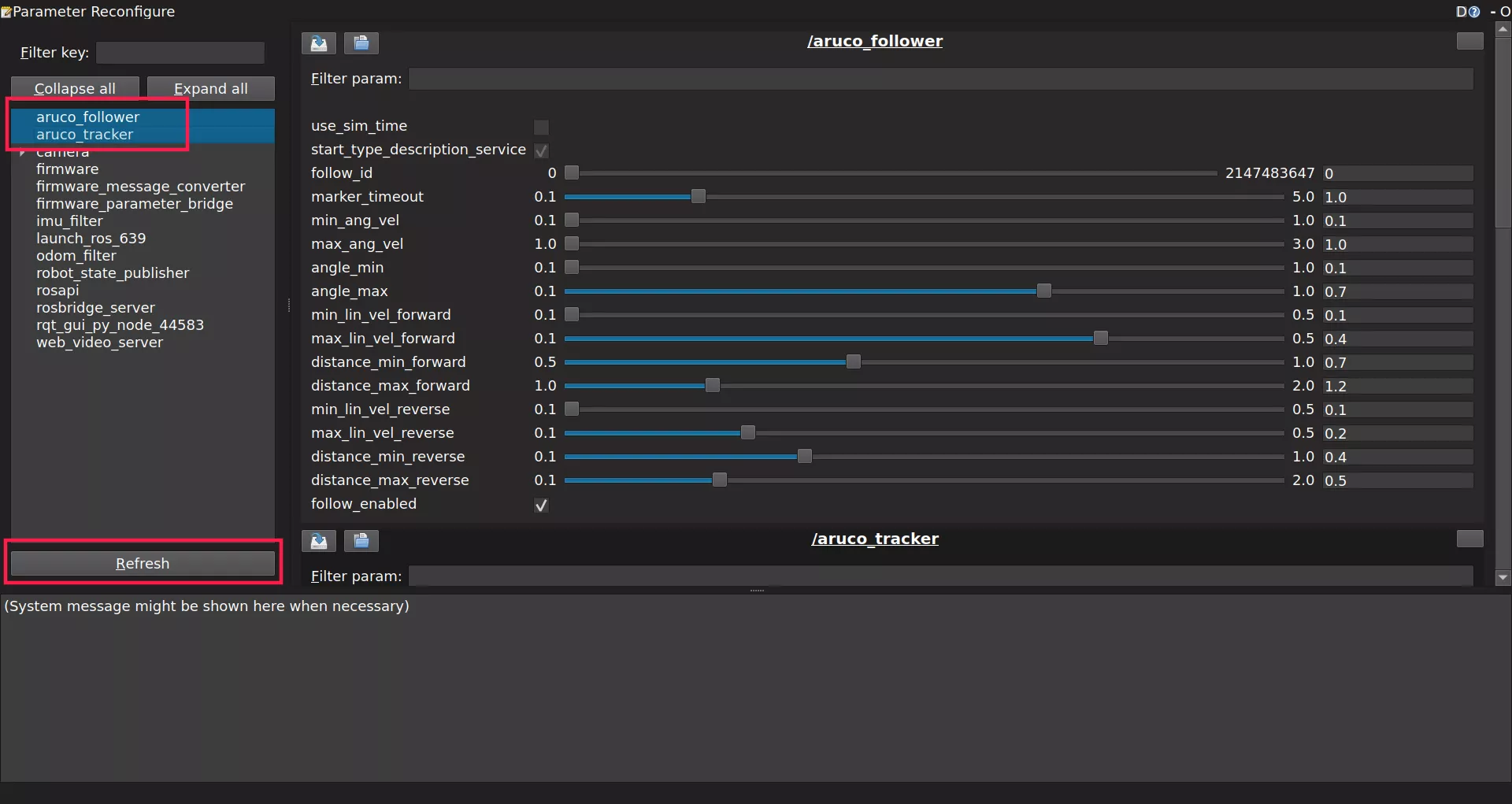Viewport: 1512px width, 804px height.
Task: Click the load-from-file icon for /aruco_follower
Action: [361, 43]
